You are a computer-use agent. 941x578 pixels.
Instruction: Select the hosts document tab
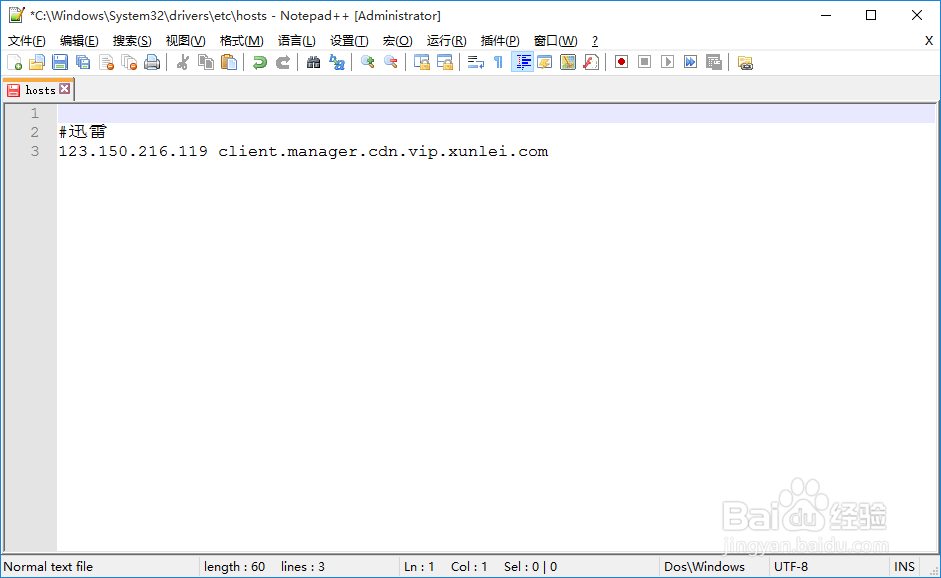click(x=39, y=90)
